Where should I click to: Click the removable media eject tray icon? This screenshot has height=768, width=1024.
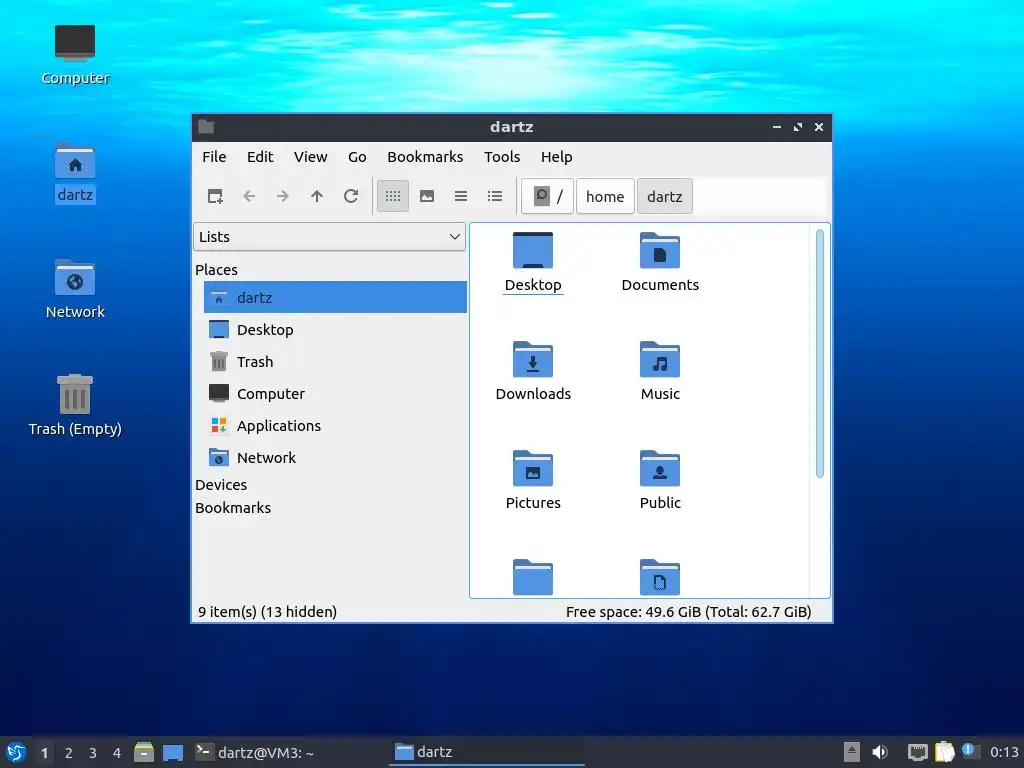click(x=852, y=752)
